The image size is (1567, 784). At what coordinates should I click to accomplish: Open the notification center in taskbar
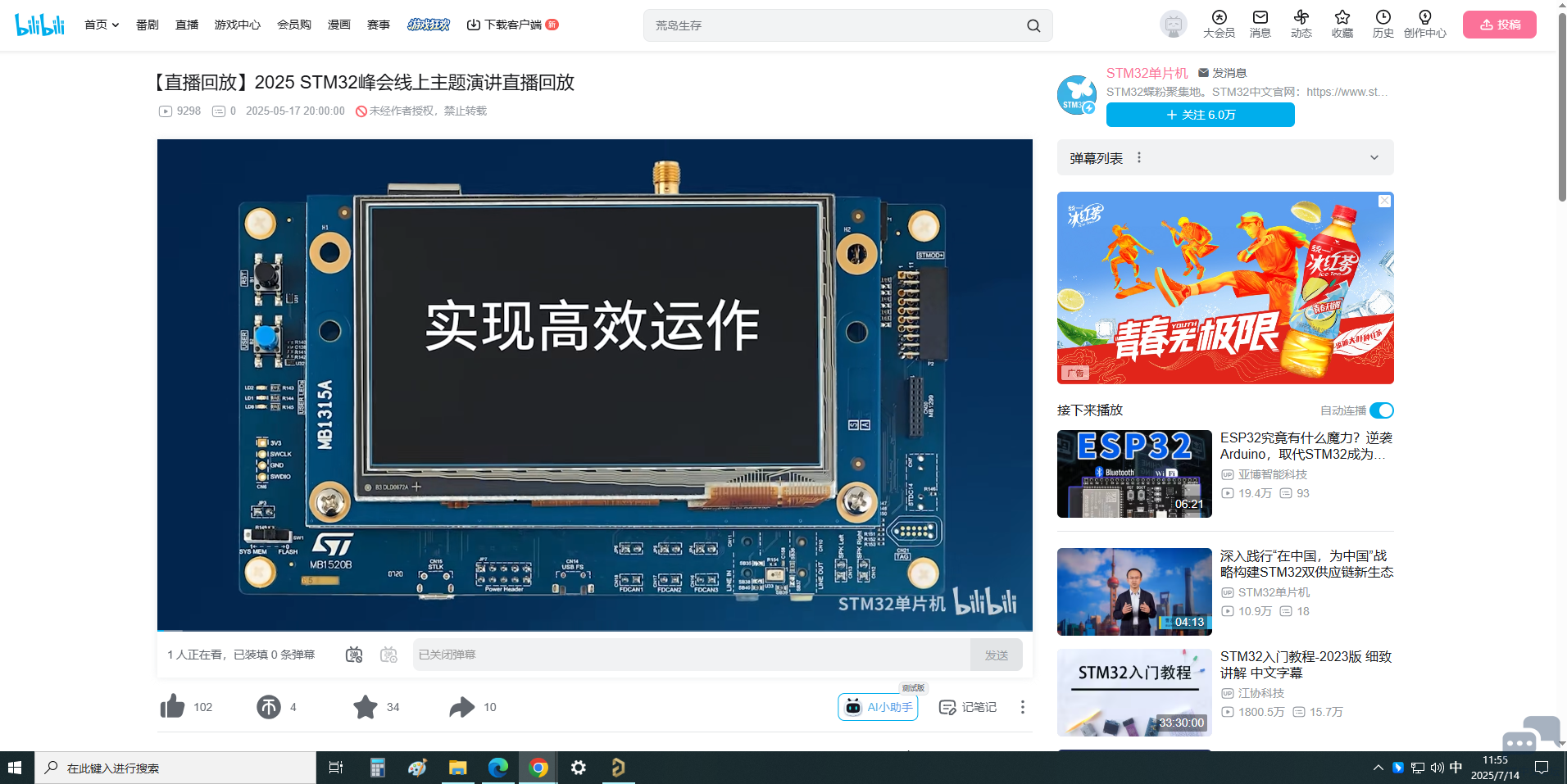(x=1542, y=768)
